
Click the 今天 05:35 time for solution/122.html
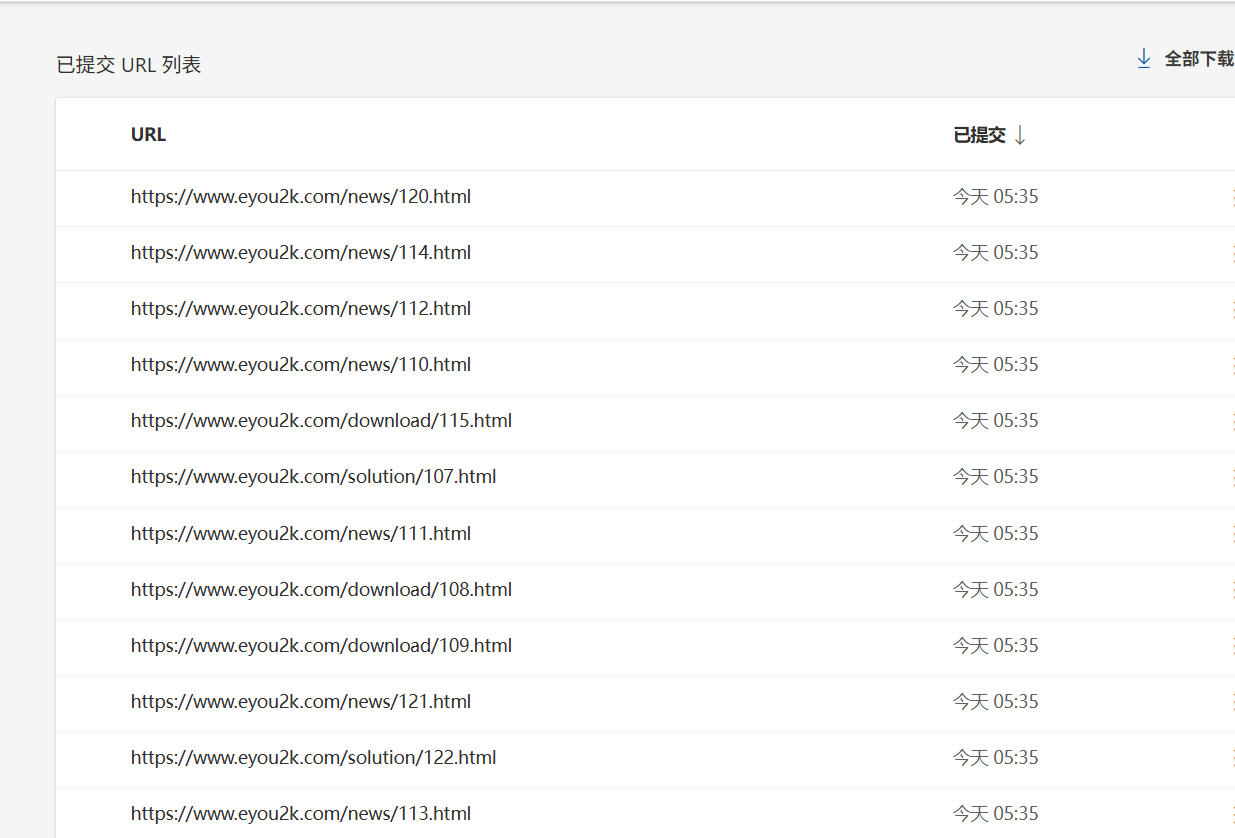coord(996,758)
